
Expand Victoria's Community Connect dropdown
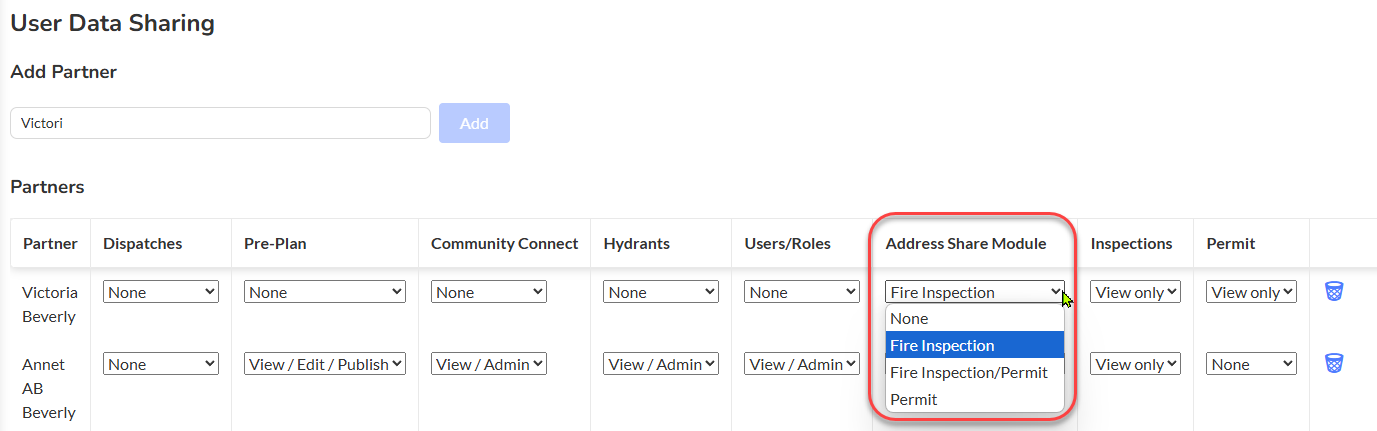pyautogui.click(x=489, y=292)
